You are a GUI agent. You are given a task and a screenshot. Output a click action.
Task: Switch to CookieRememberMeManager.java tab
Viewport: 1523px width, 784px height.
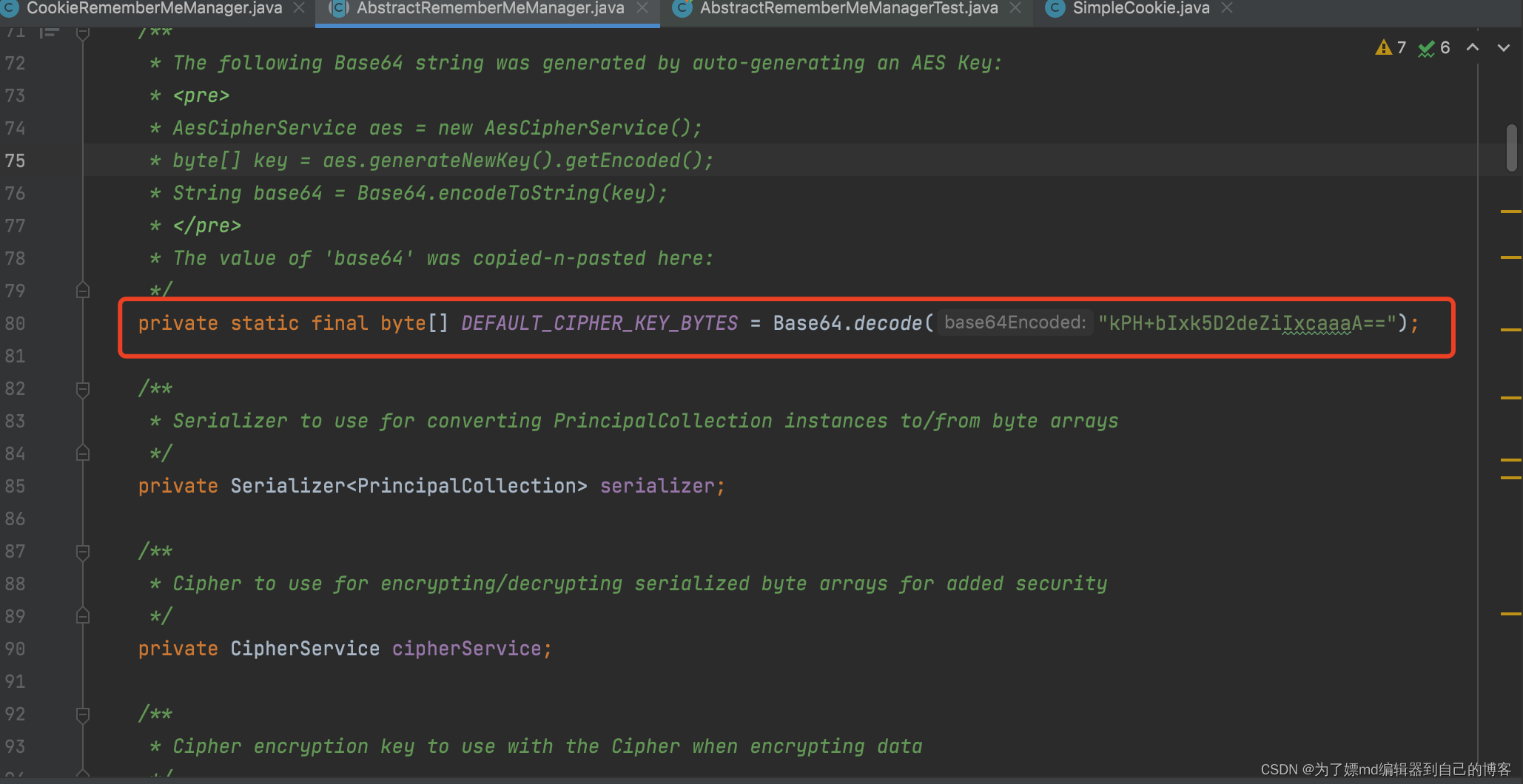coord(154,8)
